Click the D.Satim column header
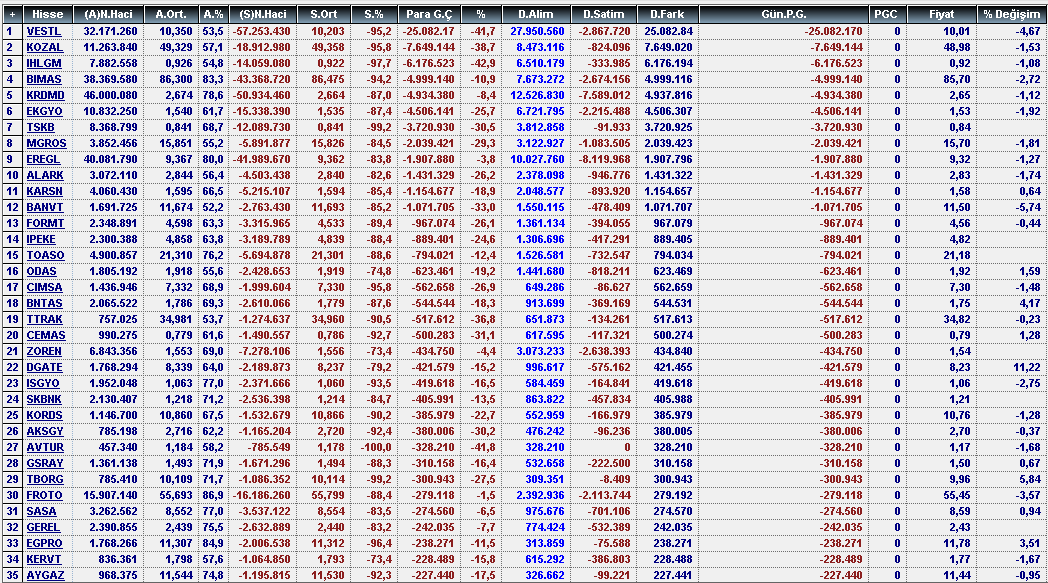 click(x=601, y=15)
